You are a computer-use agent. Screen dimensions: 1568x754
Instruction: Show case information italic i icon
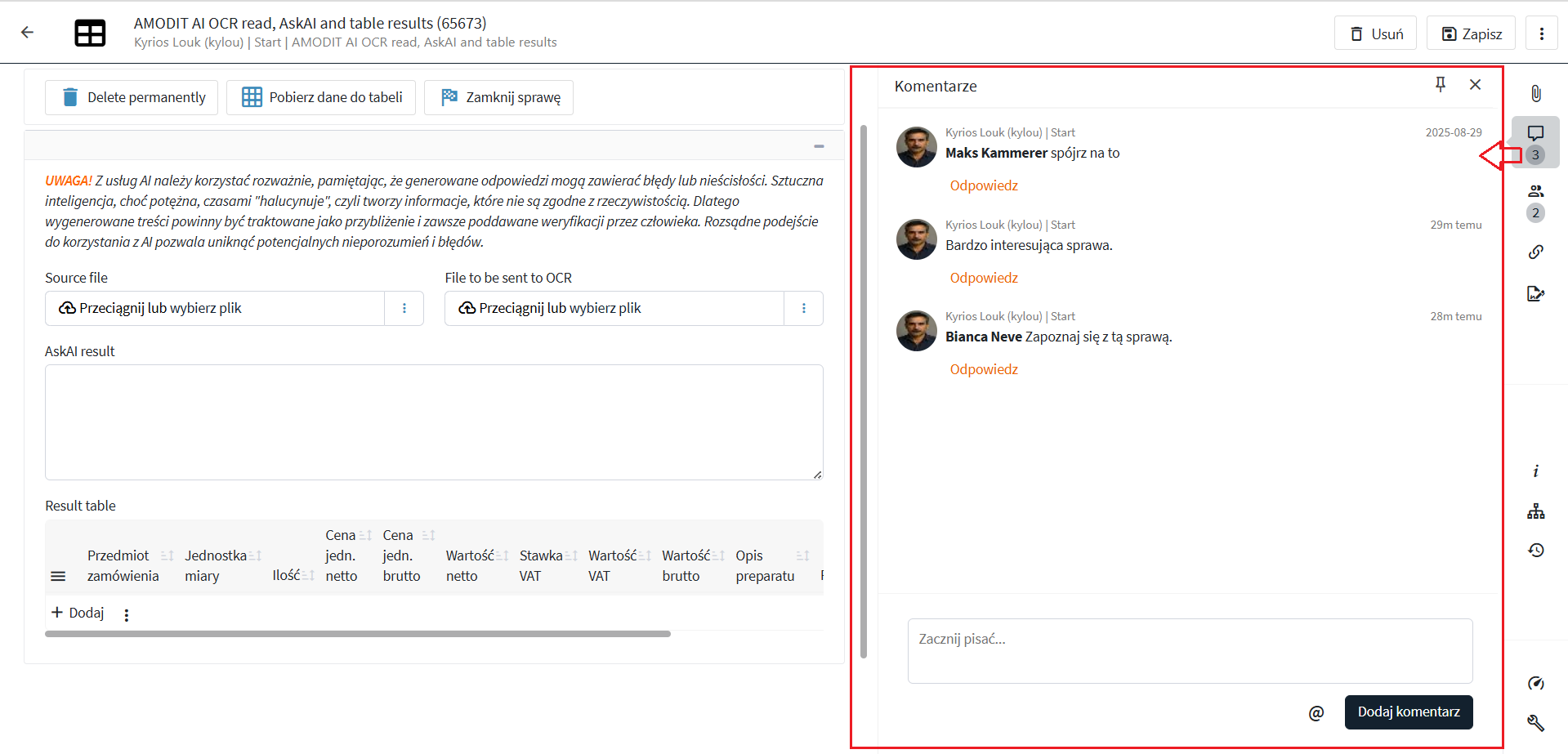[1536, 471]
